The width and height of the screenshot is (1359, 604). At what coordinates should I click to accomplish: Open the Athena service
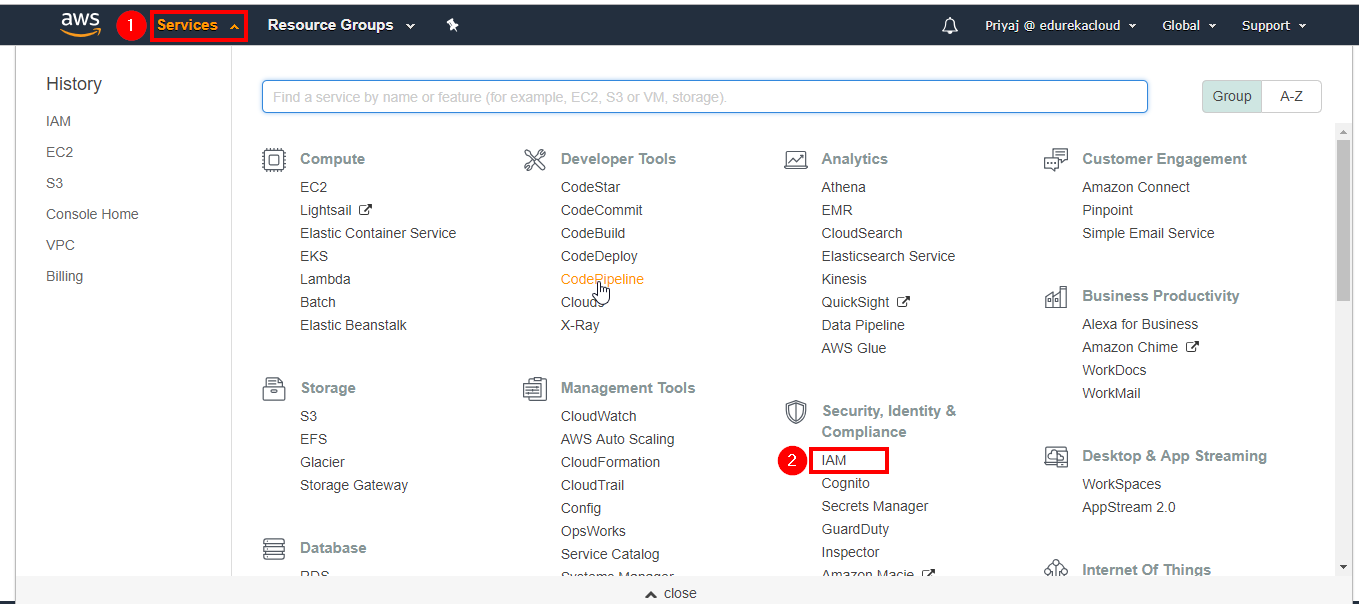(843, 187)
